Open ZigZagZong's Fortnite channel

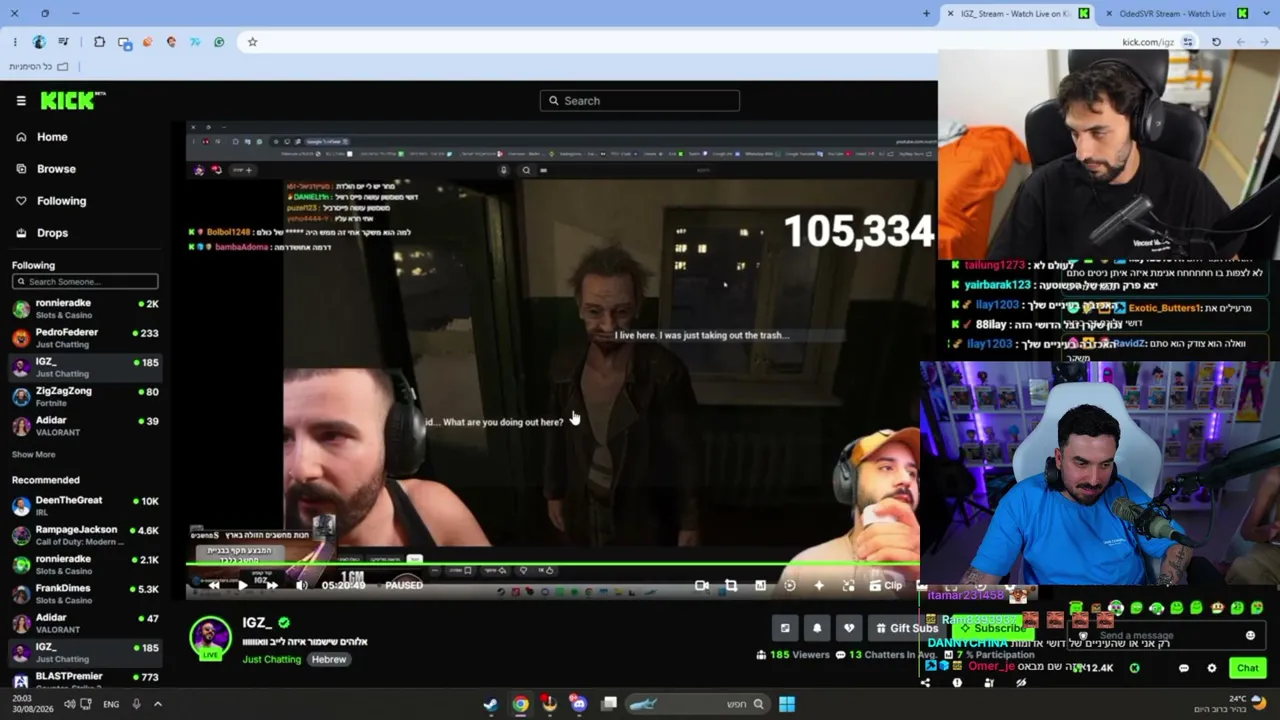click(85, 397)
